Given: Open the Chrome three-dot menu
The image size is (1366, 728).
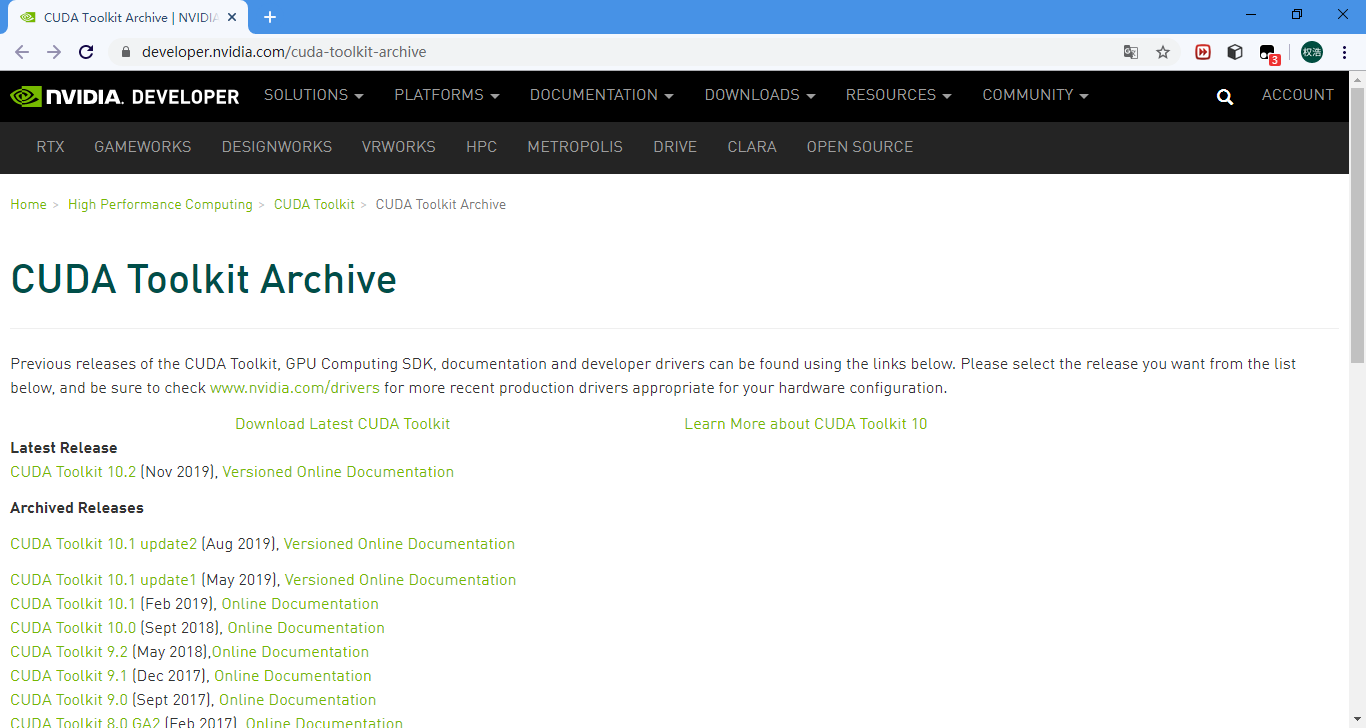Looking at the screenshot, I should [1344, 52].
